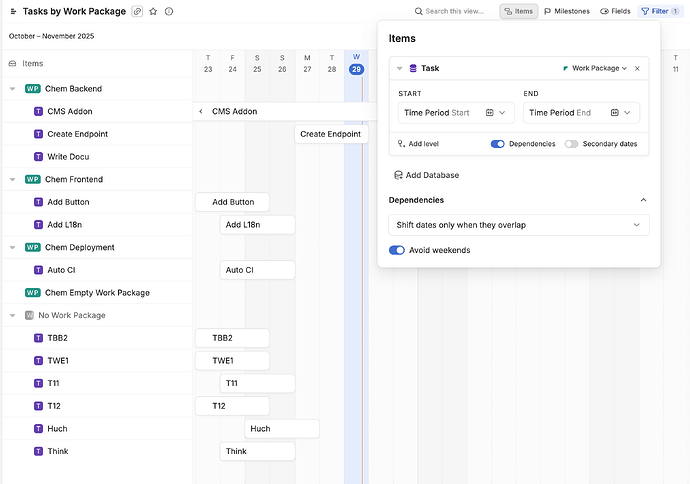Select Write Docu in the item list

[x=68, y=157]
